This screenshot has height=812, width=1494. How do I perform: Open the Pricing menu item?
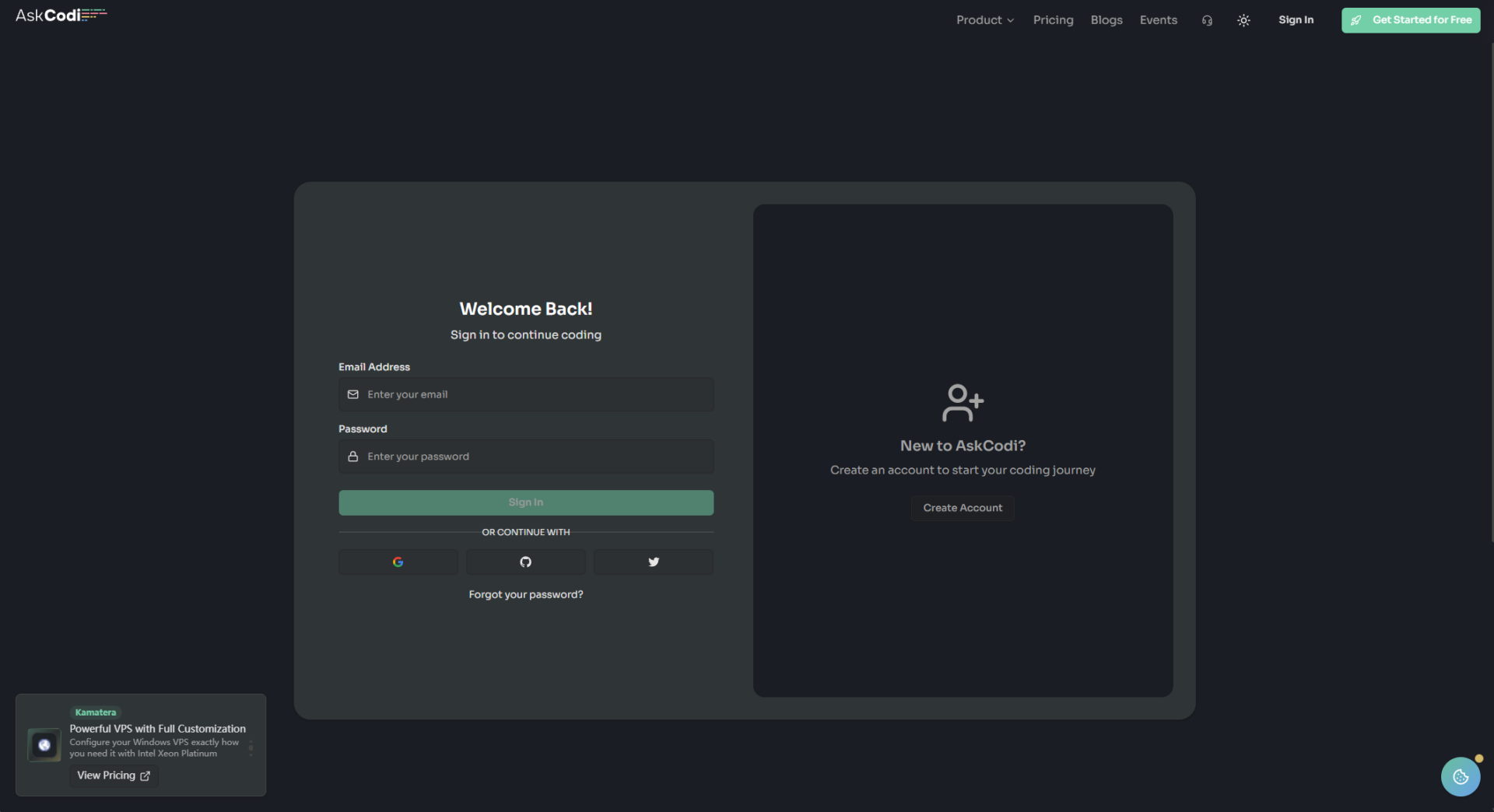(x=1053, y=20)
